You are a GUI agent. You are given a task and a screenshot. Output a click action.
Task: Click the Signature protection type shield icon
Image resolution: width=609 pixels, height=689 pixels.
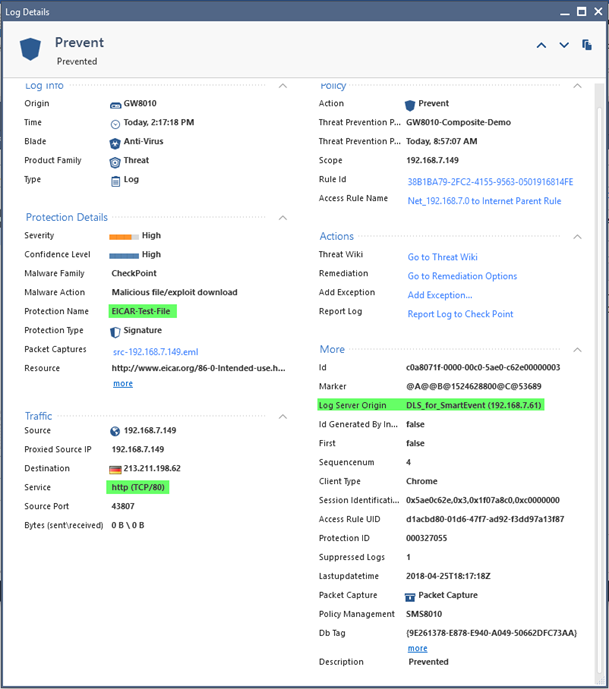[115, 332]
